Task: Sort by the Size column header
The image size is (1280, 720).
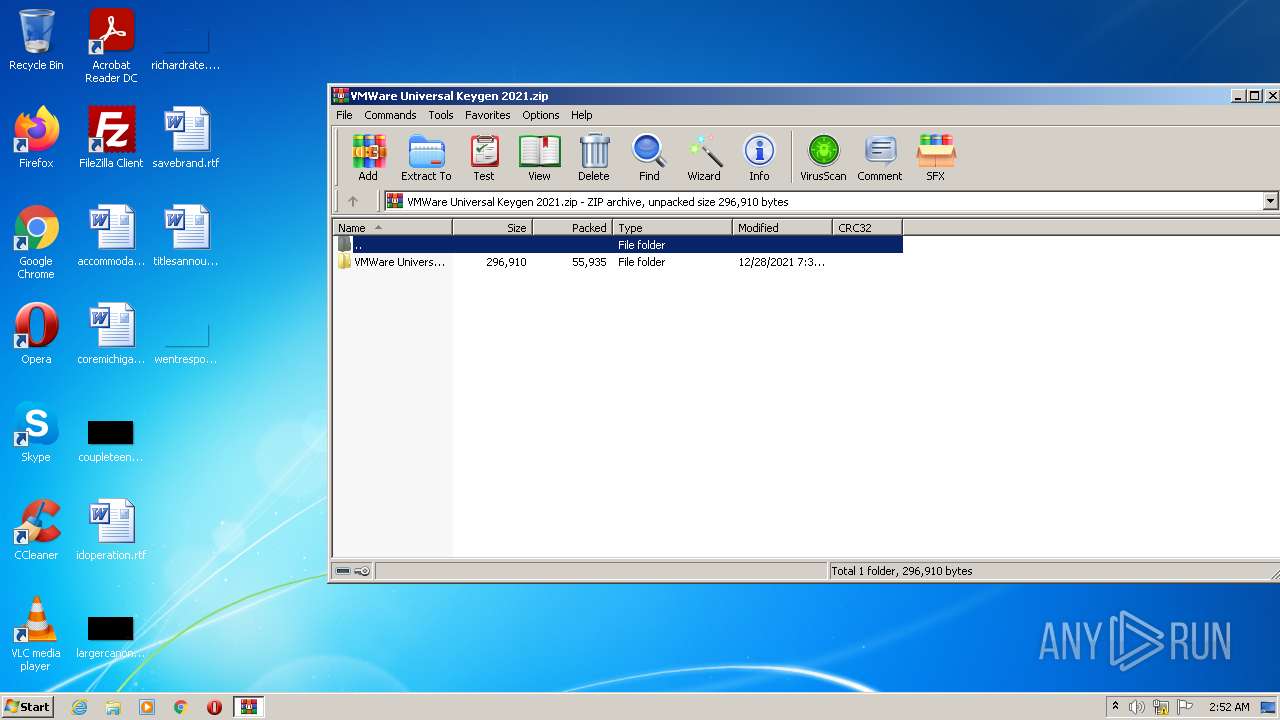Action: [492, 227]
